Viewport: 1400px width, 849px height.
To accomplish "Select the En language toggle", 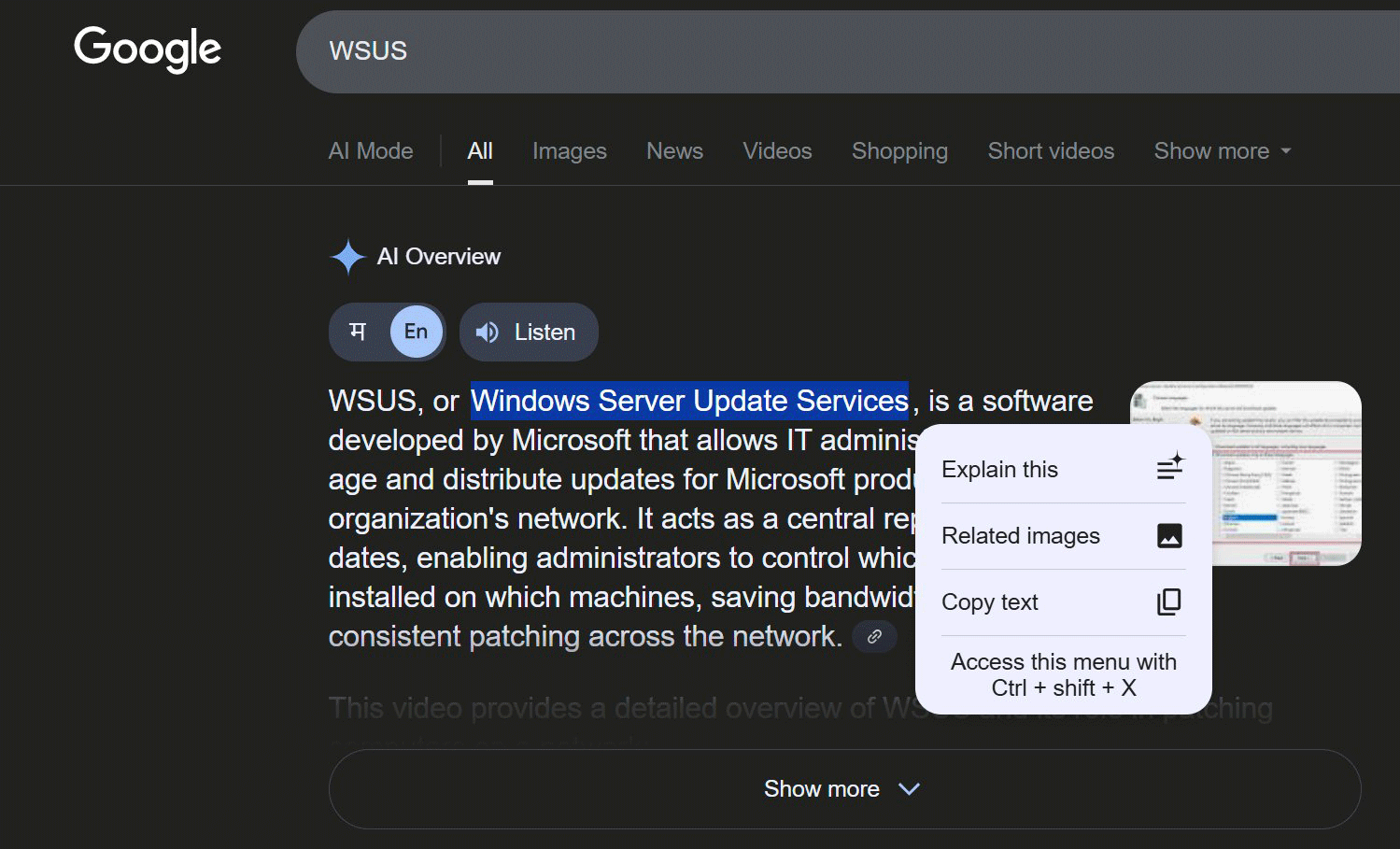I will [416, 332].
